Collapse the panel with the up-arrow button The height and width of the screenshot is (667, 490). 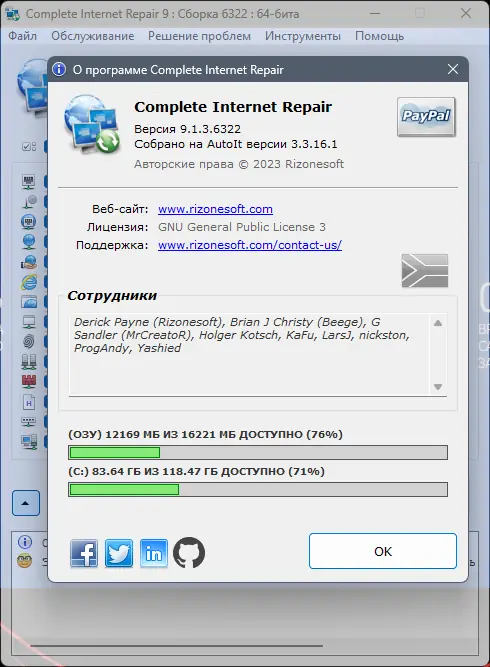click(26, 503)
